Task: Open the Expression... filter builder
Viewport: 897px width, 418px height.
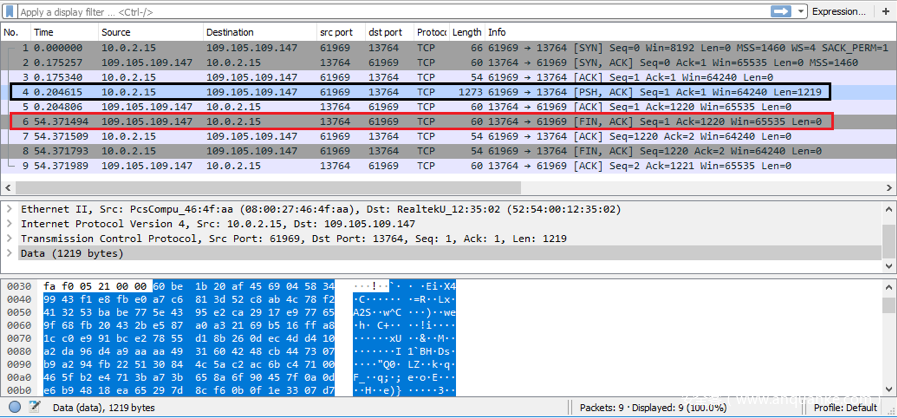Action: pyautogui.click(x=838, y=11)
